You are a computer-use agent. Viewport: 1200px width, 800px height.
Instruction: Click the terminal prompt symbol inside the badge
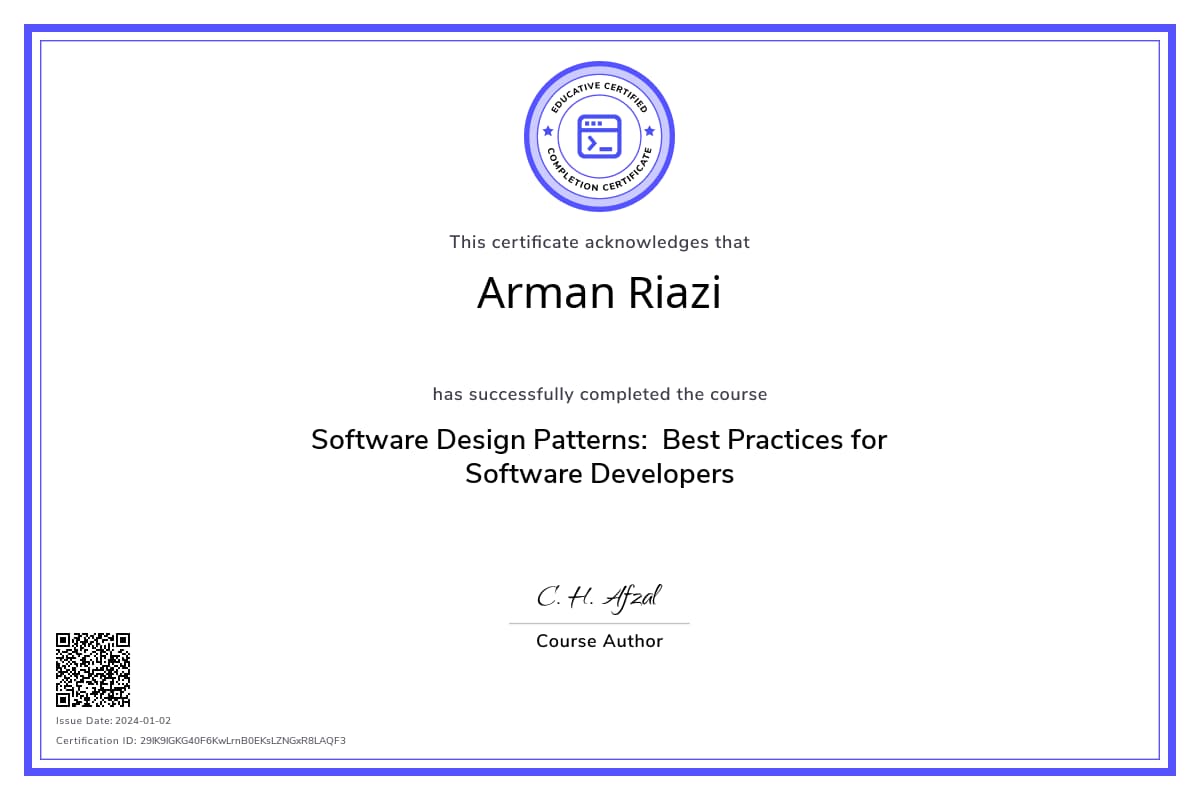point(593,144)
